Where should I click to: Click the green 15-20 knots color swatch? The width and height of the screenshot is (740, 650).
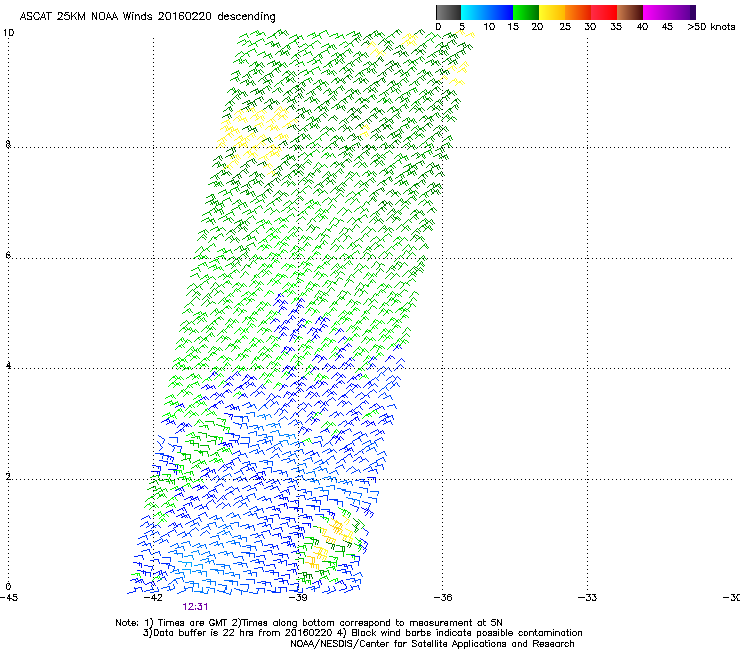point(526,12)
